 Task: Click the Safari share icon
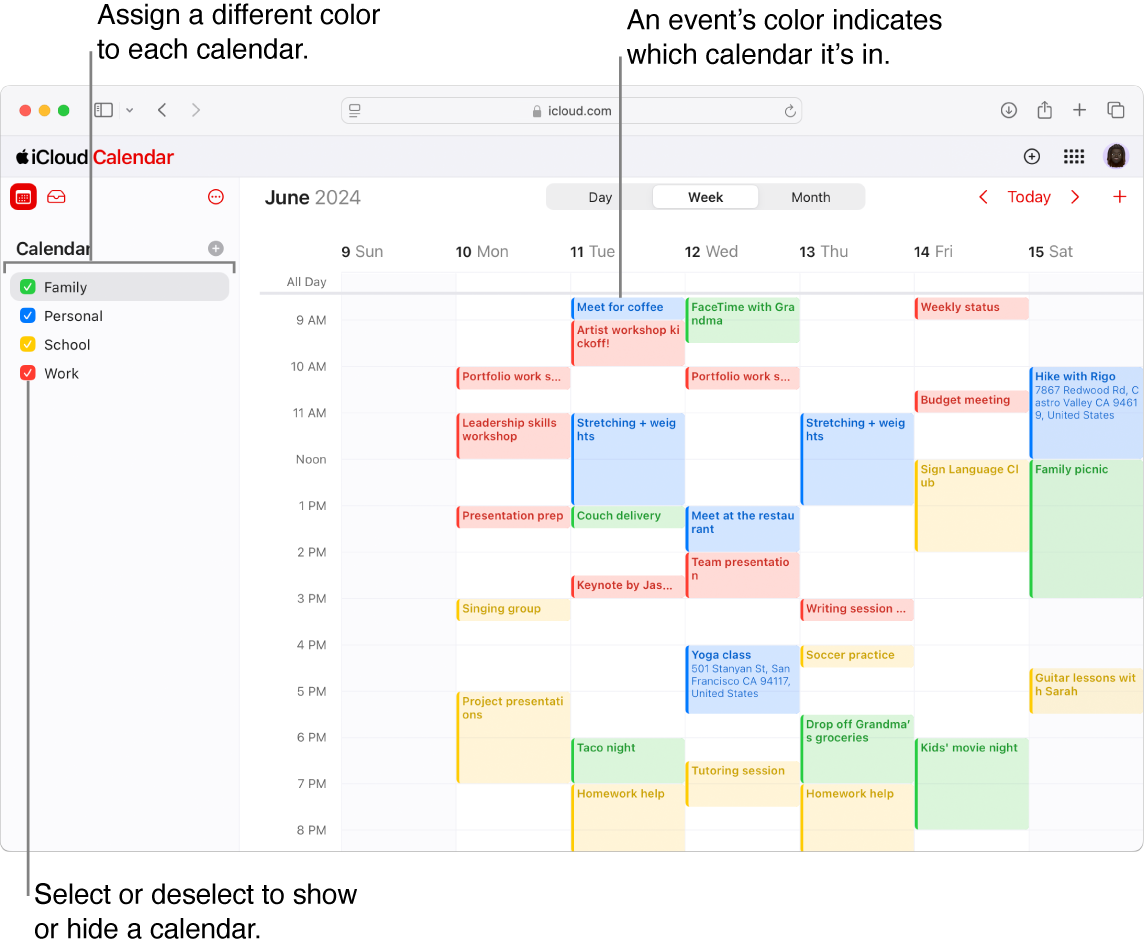click(x=1045, y=110)
